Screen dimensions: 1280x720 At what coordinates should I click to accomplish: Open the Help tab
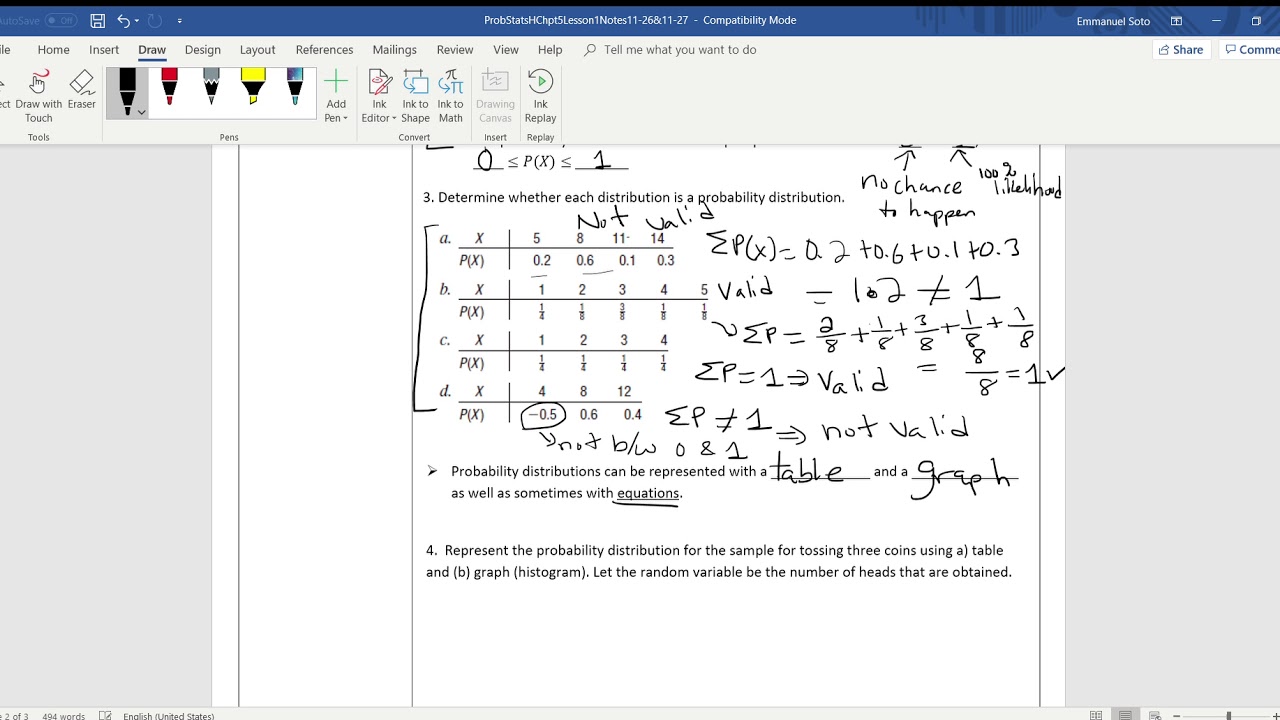(x=550, y=50)
